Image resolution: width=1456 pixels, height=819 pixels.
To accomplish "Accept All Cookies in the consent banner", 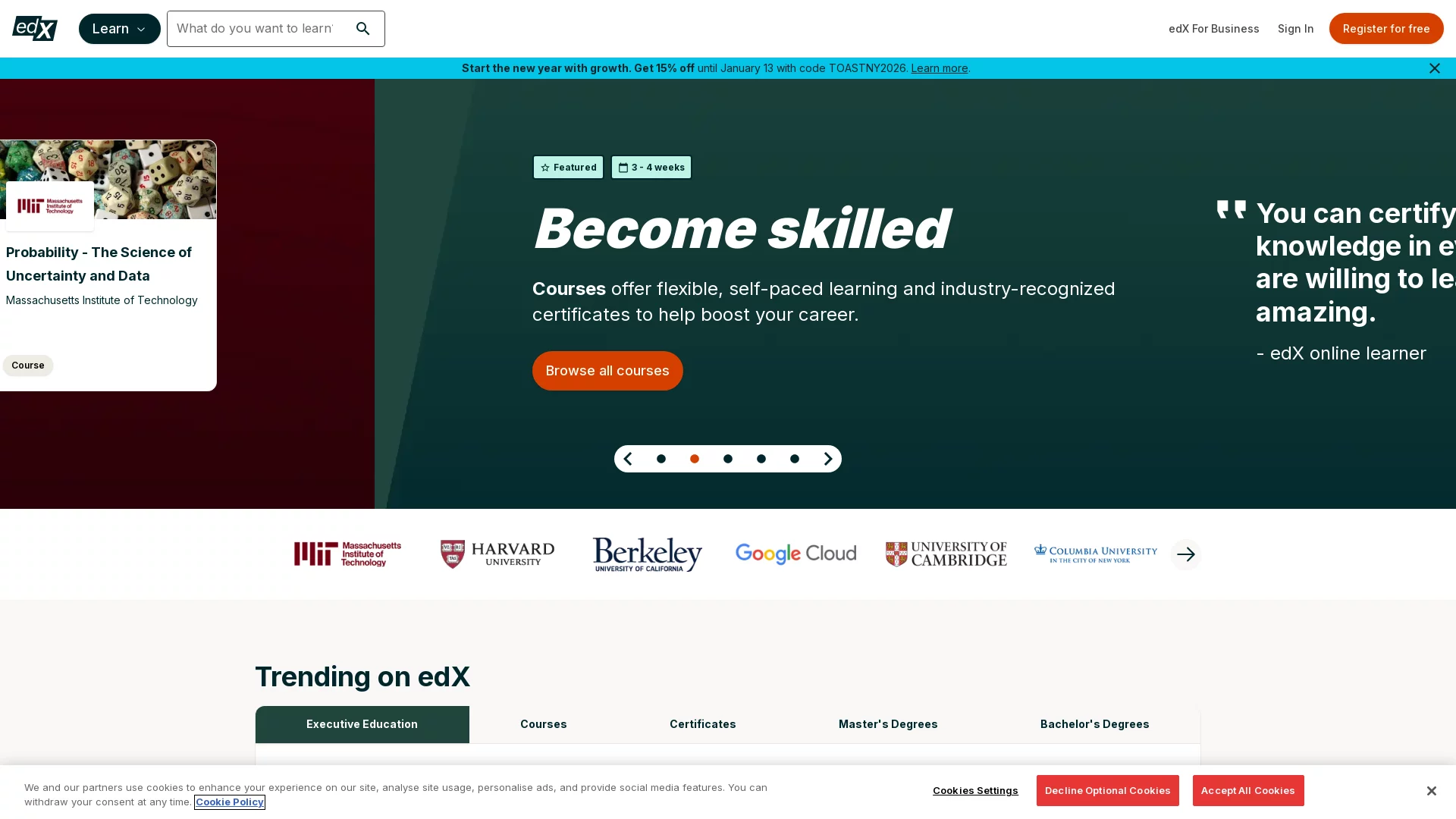I will tap(1248, 790).
